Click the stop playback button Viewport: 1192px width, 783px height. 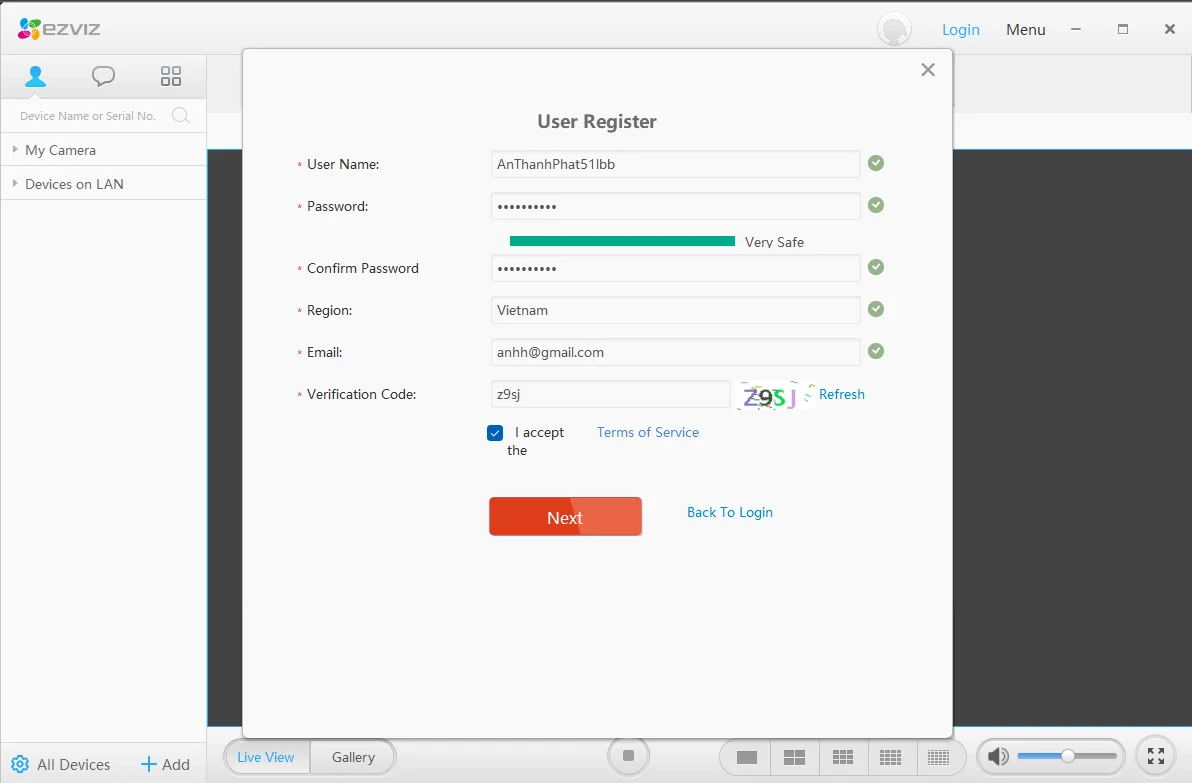coord(628,756)
